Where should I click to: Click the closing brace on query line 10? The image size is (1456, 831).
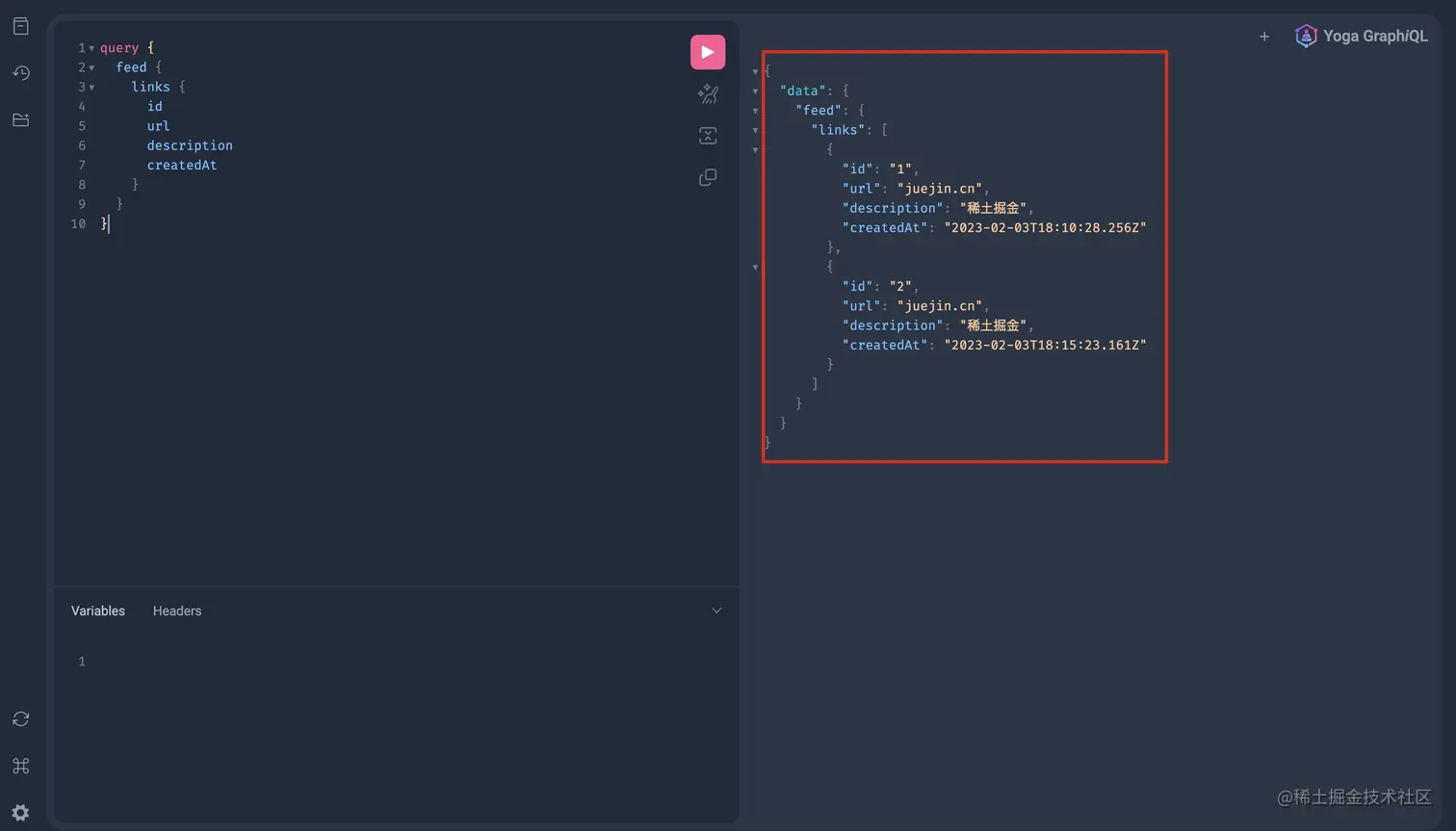pyautogui.click(x=104, y=223)
